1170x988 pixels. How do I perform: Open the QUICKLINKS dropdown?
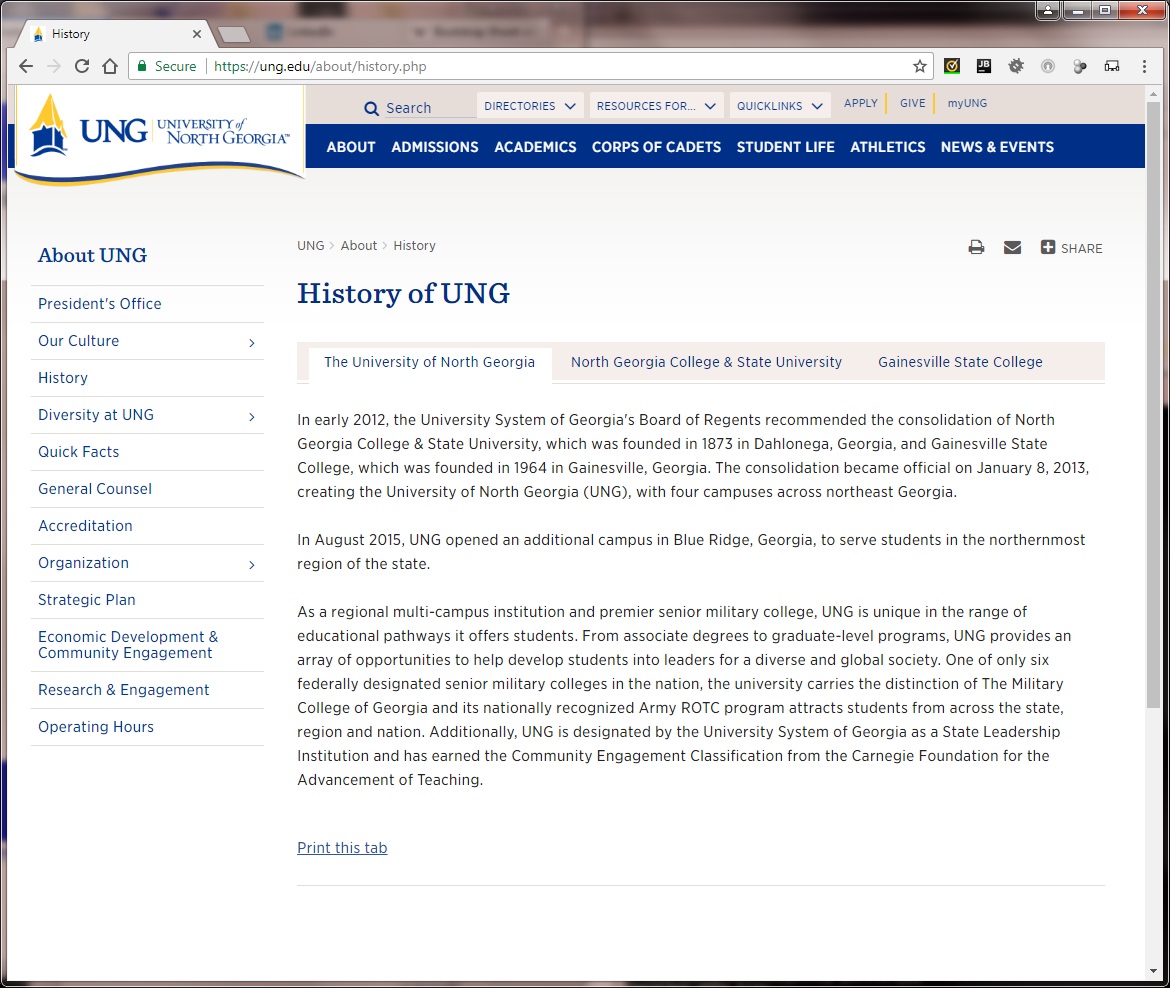(780, 106)
